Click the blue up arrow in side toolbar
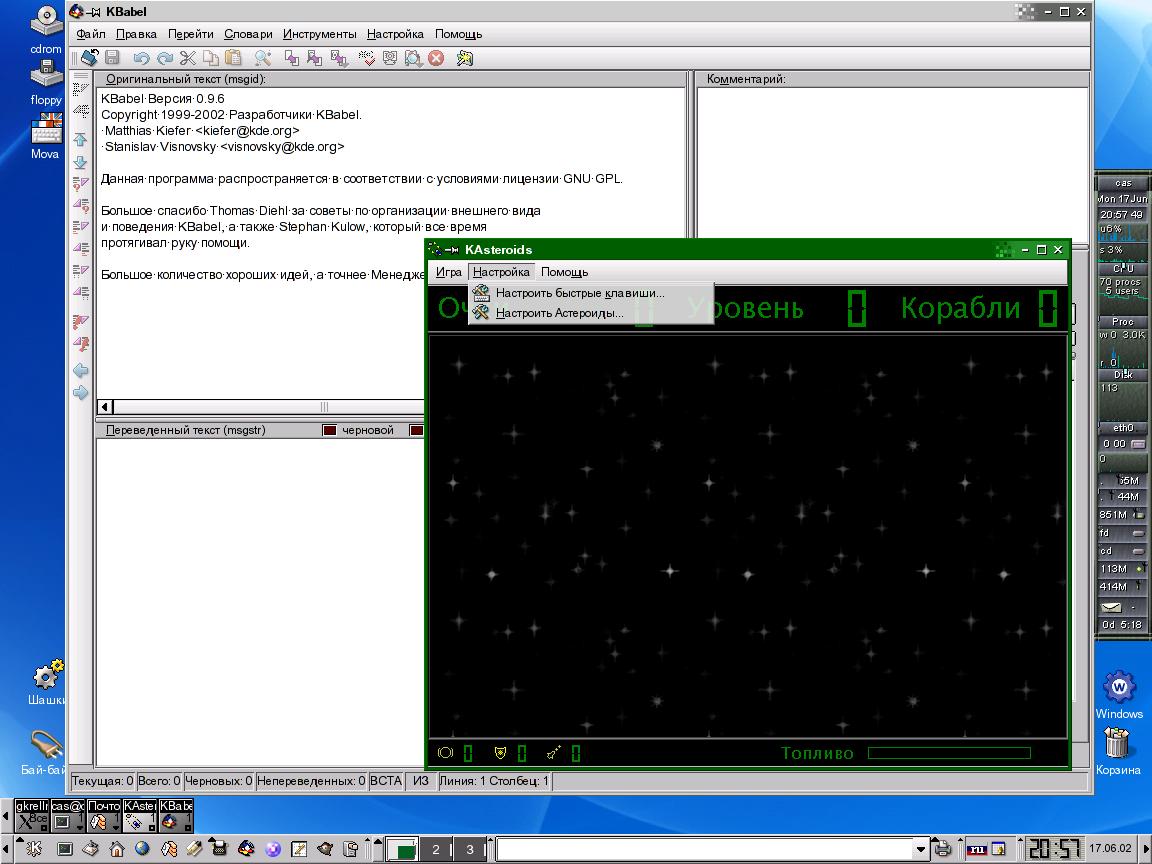This screenshot has width=1152, height=864. [x=81, y=140]
